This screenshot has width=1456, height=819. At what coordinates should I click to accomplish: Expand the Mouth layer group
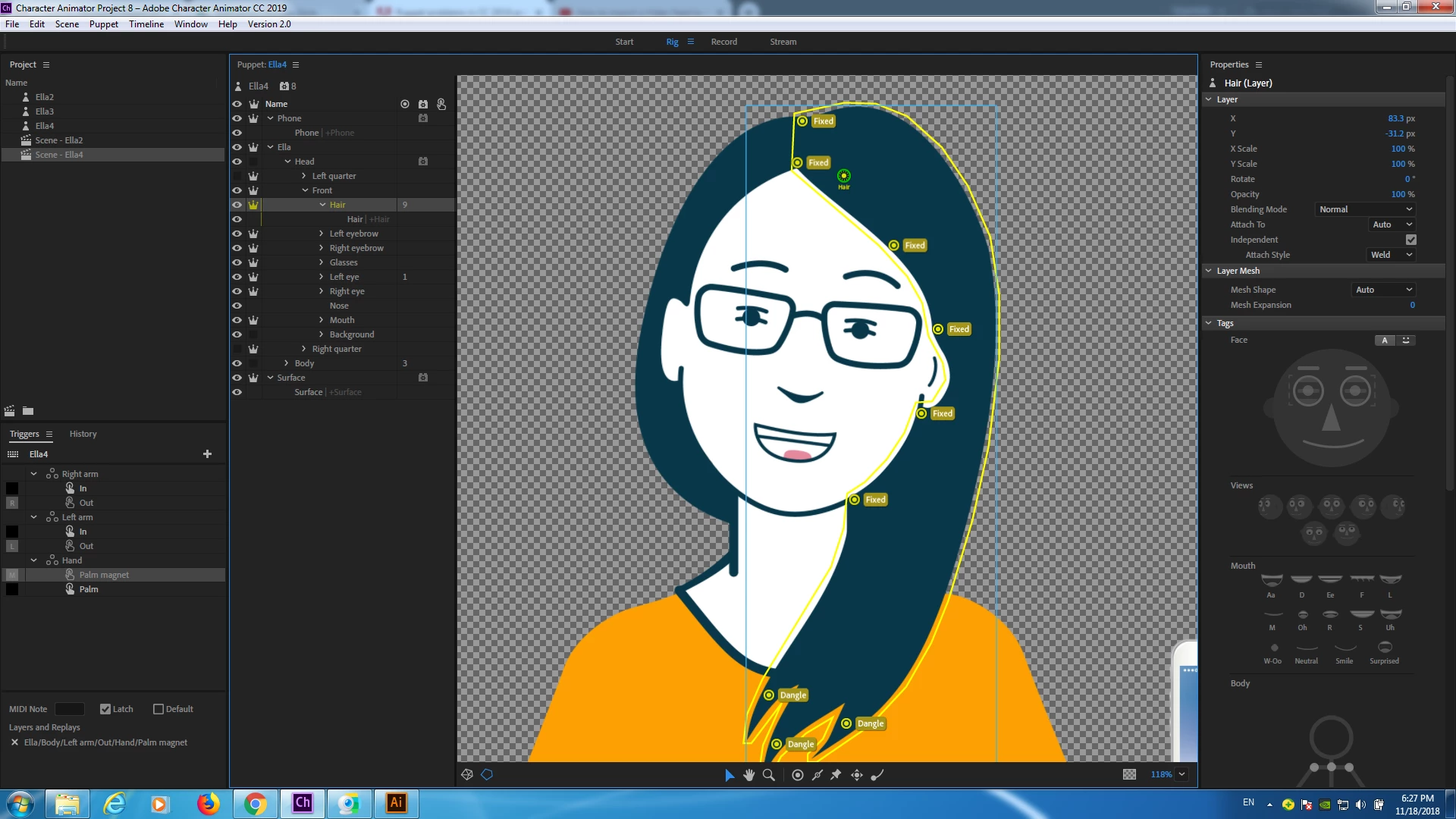pos(321,320)
